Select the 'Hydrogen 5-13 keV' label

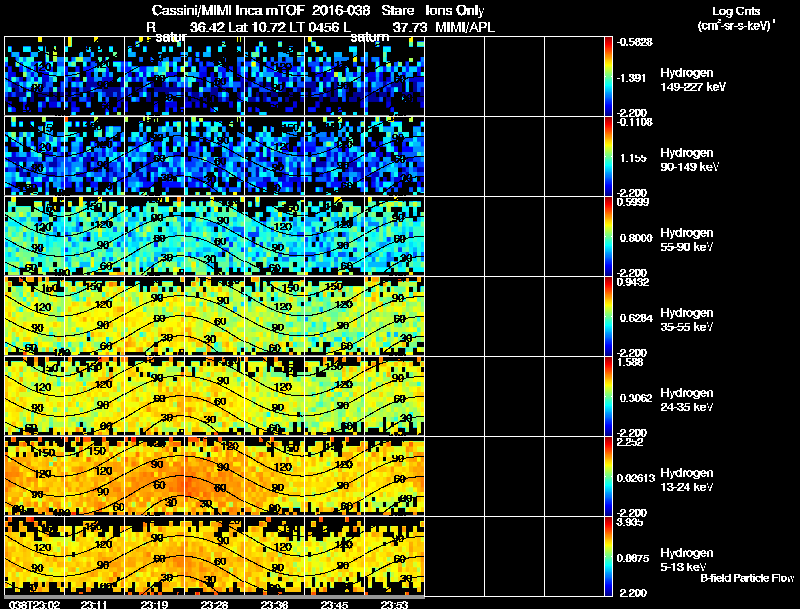coord(687,560)
